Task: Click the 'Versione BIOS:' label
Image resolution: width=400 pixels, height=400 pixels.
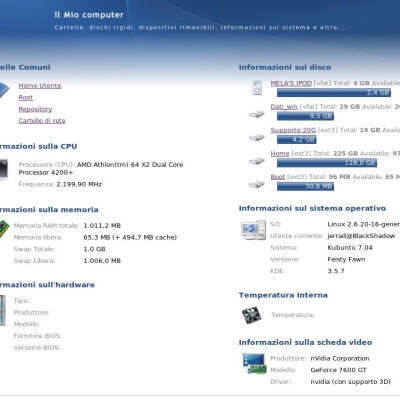Action: (x=37, y=347)
